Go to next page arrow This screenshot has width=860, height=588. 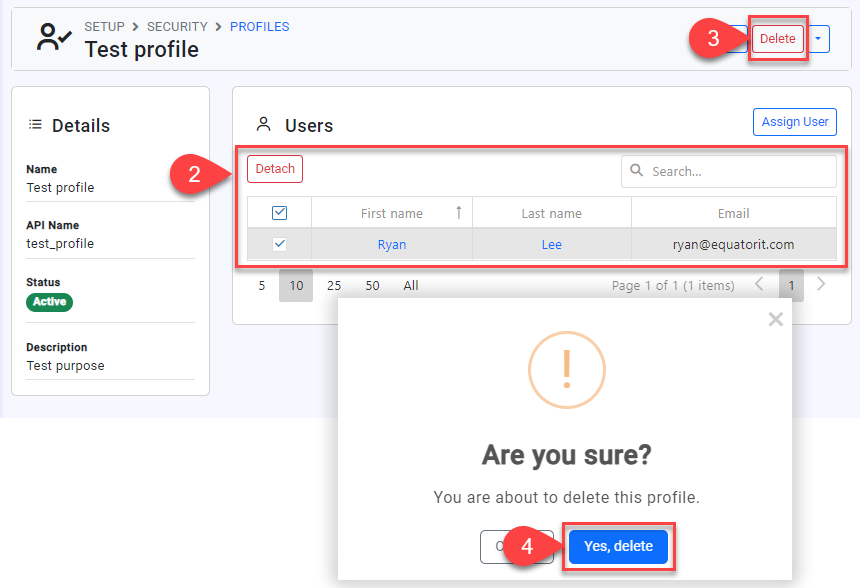pyautogui.click(x=821, y=285)
